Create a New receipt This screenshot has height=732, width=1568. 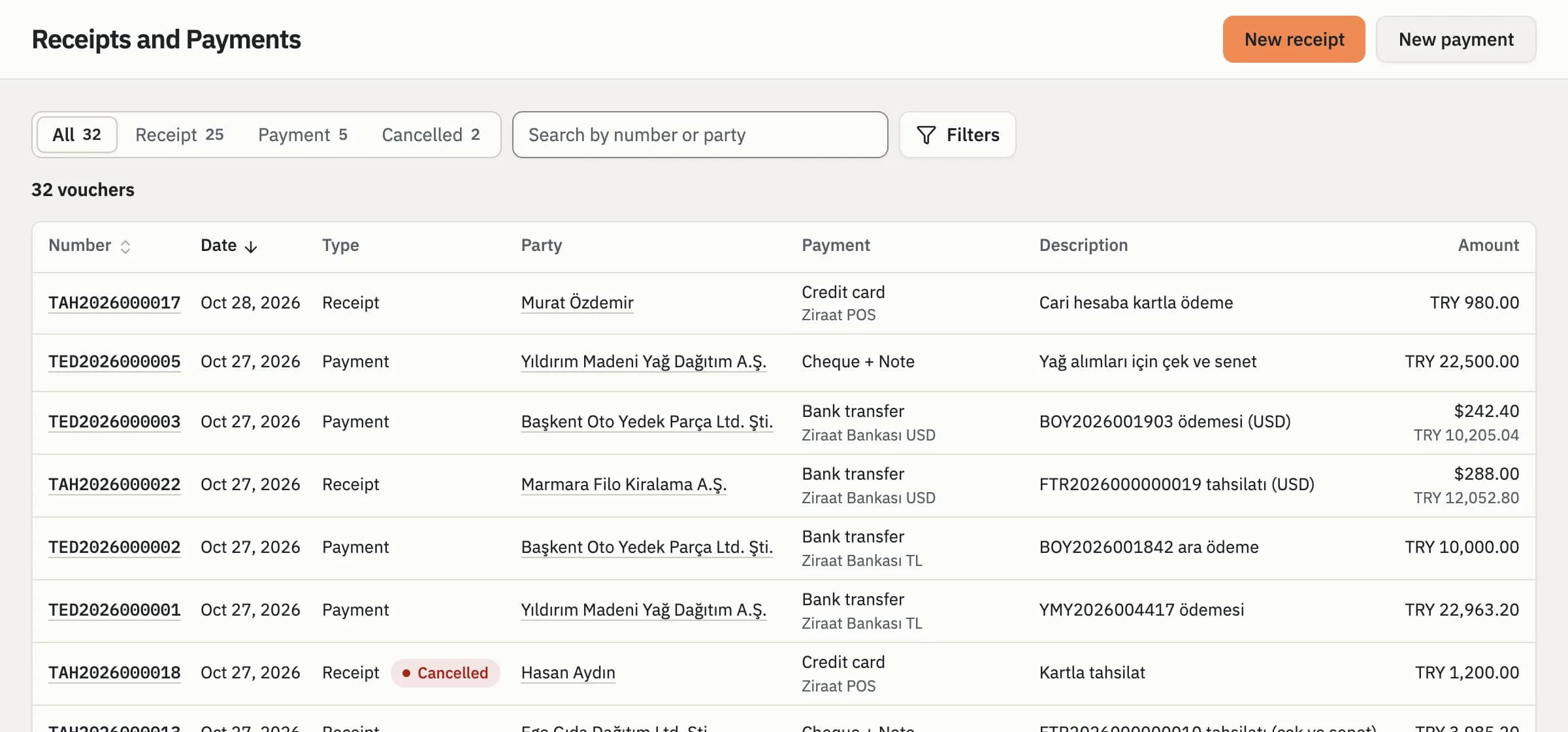pos(1294,39)
